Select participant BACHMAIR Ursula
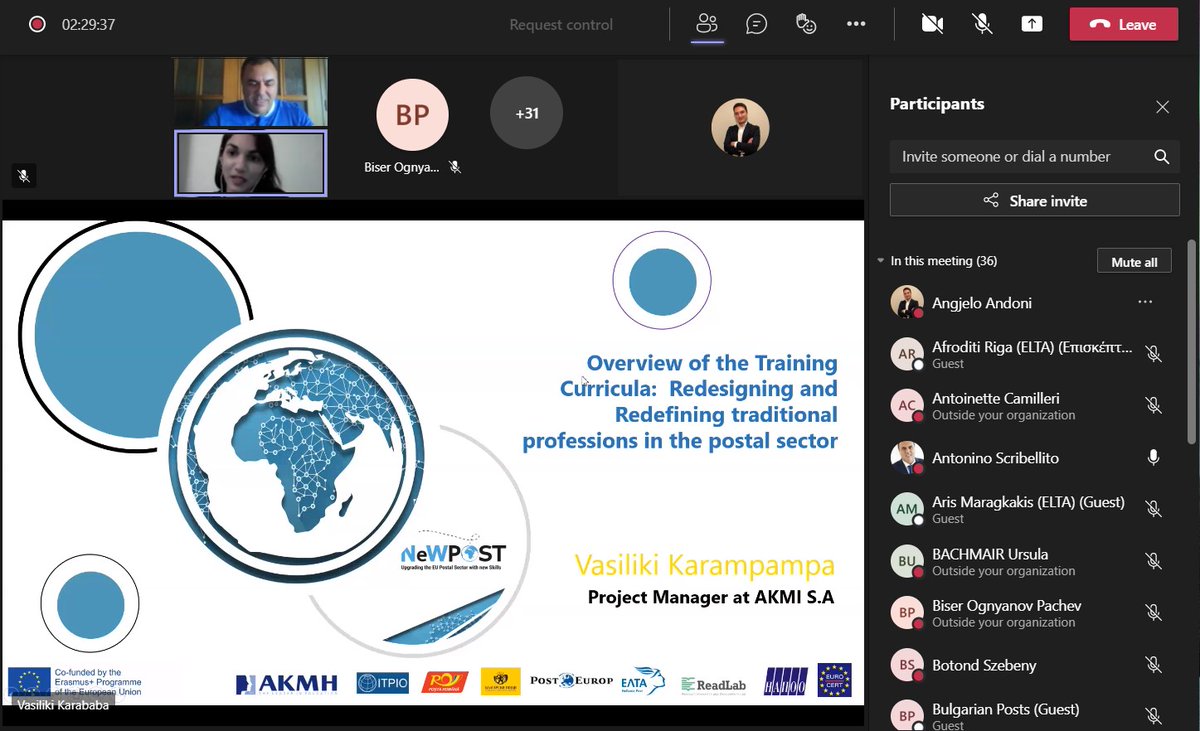The image size is (1200, 731). tap(1028, 561)
